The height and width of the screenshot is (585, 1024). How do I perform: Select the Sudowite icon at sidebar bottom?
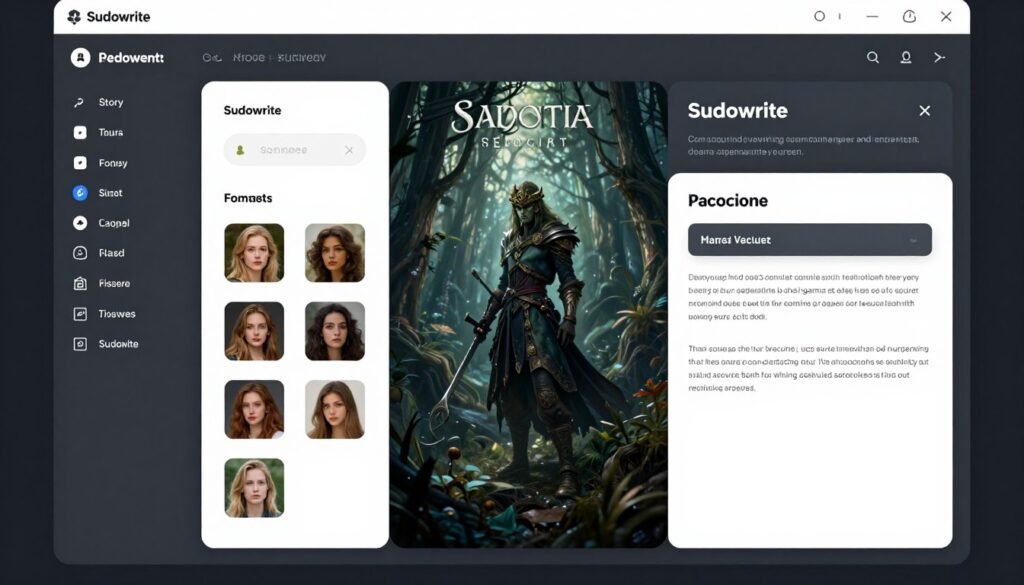tap(80, 343)
